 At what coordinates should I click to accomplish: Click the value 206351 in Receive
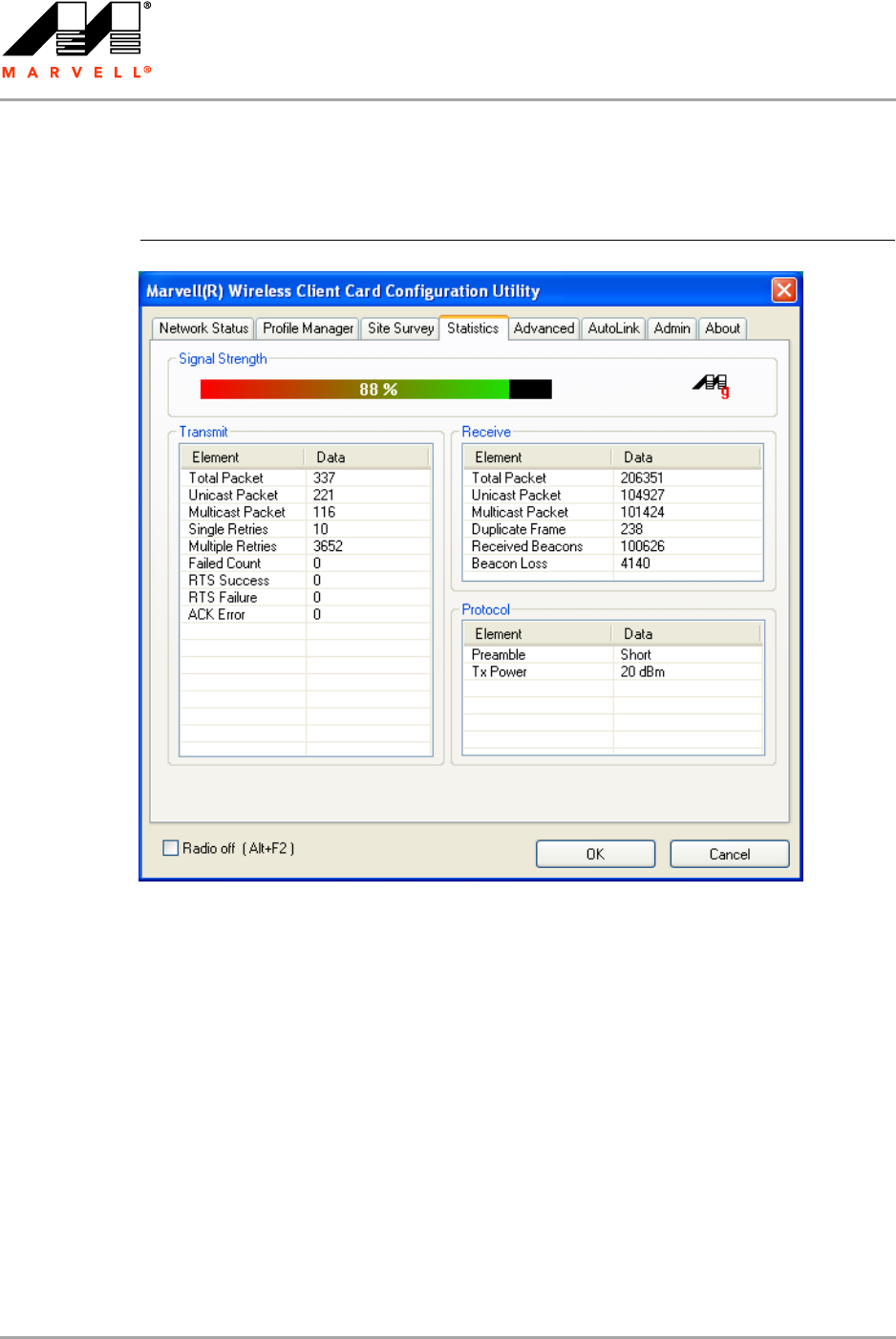pyautogui.click(x=642, y=478)
